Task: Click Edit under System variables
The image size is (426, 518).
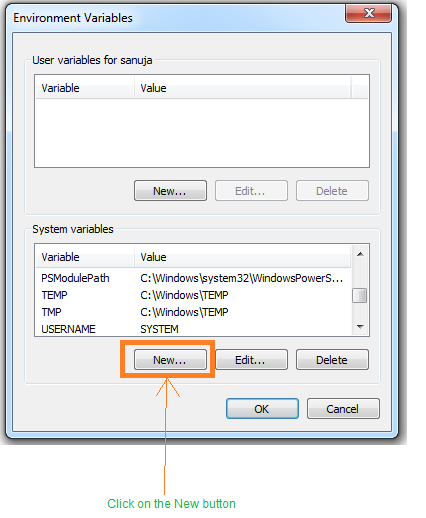Action: 251,360
